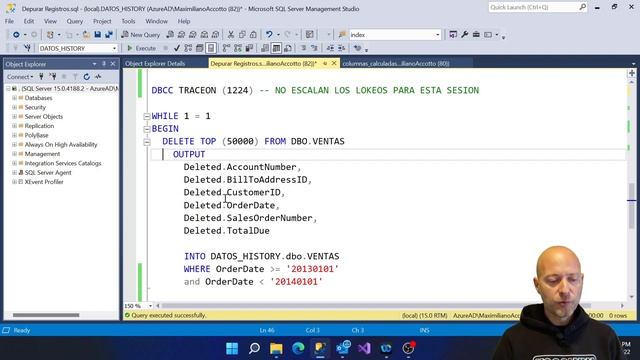Image resolution: width=640 pixels, height=360 pixels.
Task: Click the New Query button
Action: pos(141,35)
